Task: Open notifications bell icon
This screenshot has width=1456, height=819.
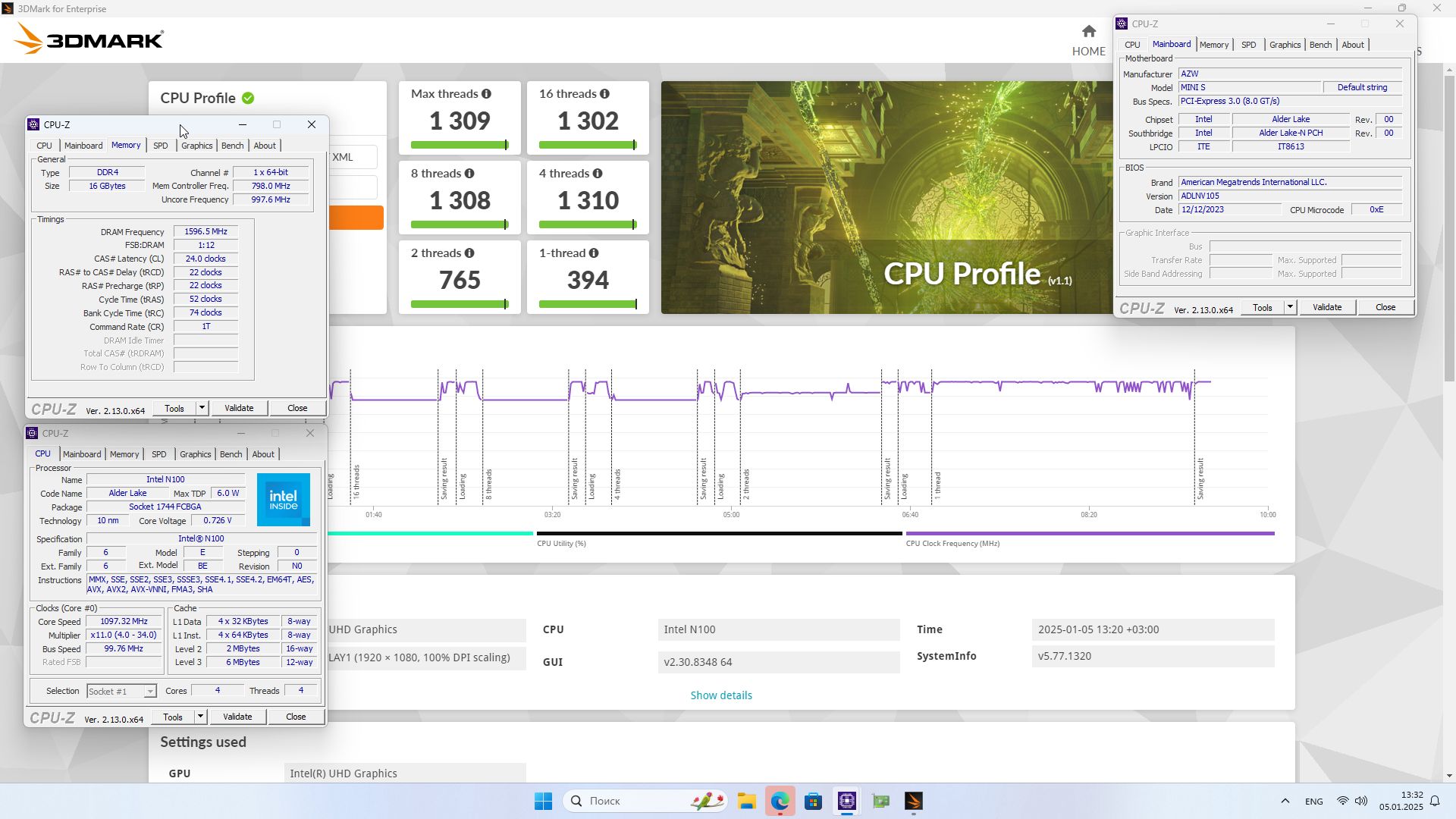Action: point(1435,801)
